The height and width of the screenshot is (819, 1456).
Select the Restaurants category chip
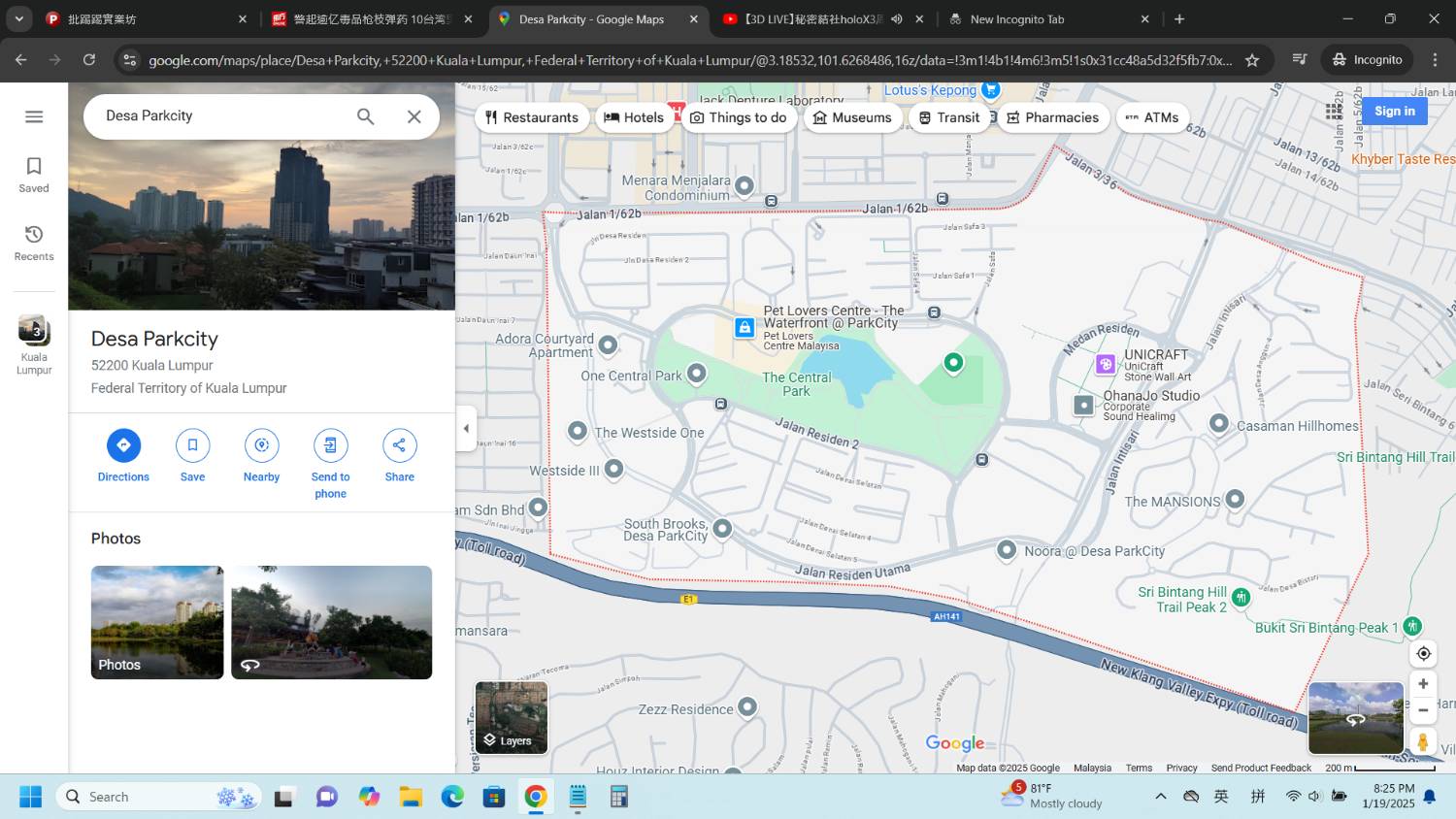532,117
